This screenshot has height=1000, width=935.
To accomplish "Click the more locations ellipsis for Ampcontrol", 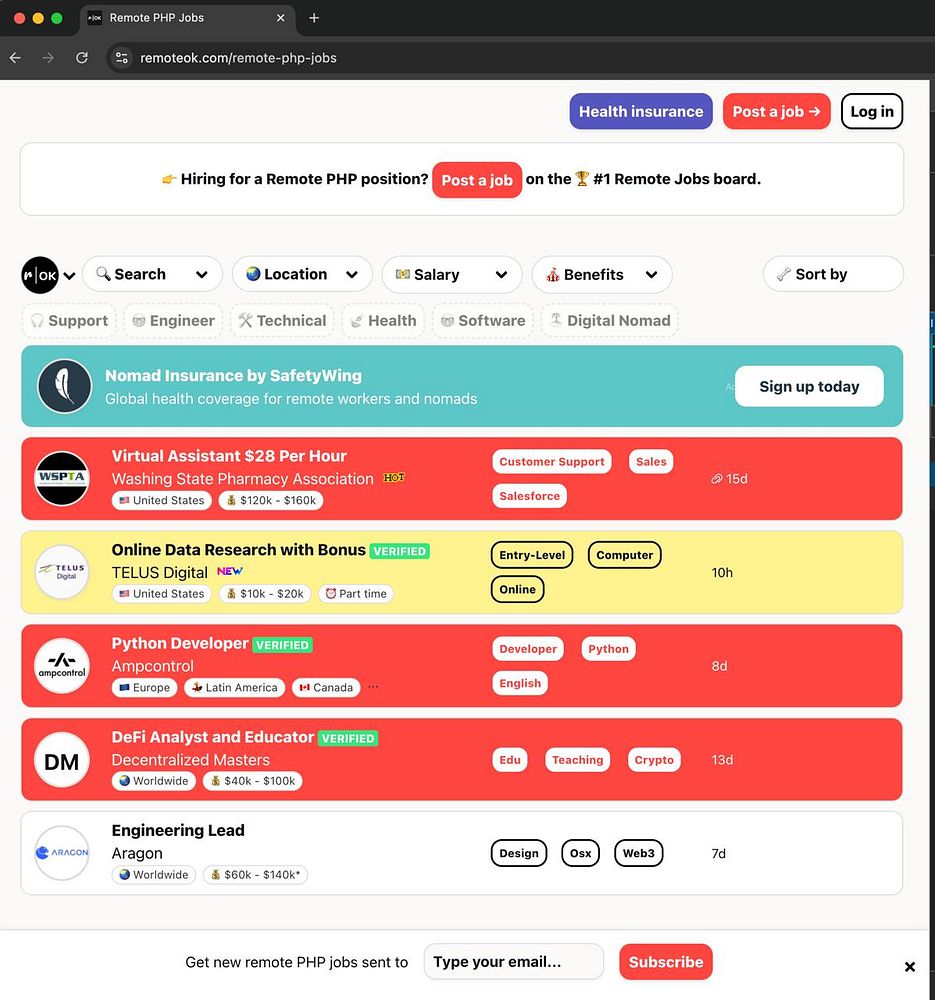I will (373, 687).
